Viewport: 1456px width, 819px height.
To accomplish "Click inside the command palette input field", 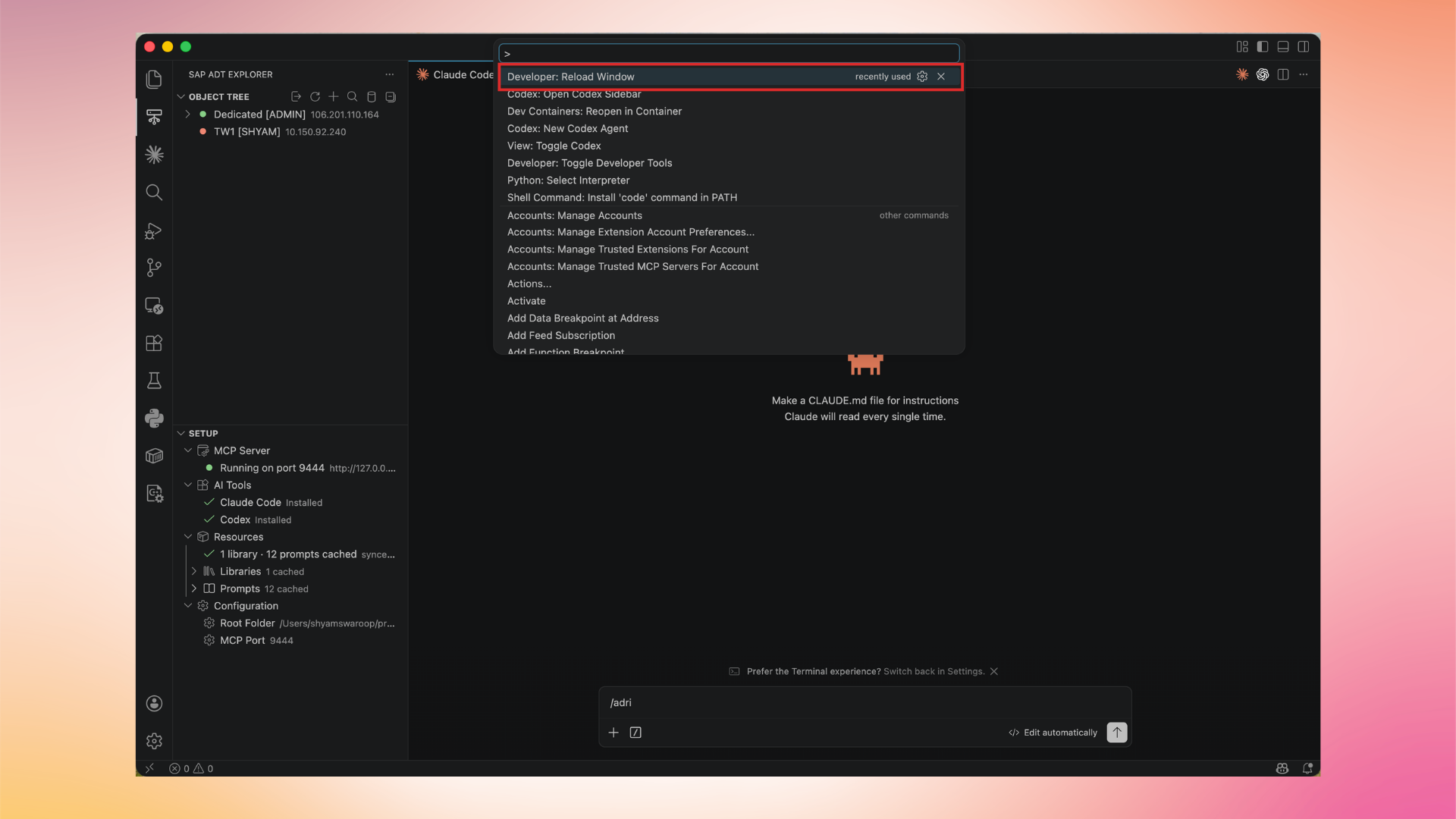I will (728, 53).
